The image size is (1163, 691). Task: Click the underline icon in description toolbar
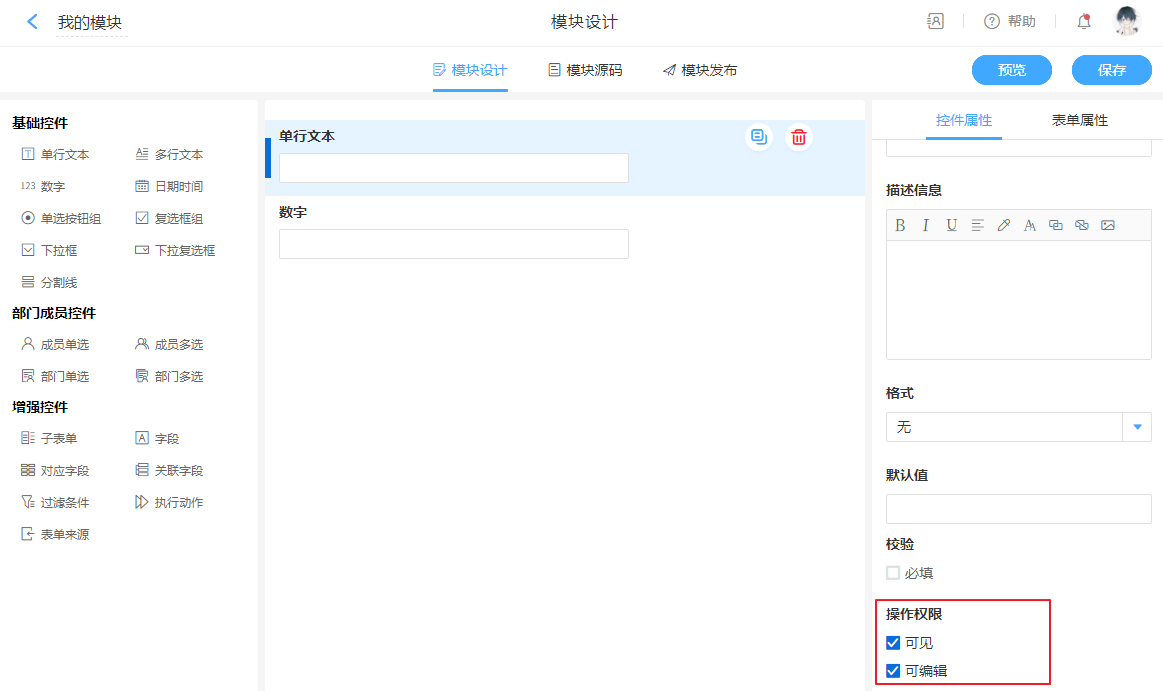pyautogui.click(x=952, y=225)
